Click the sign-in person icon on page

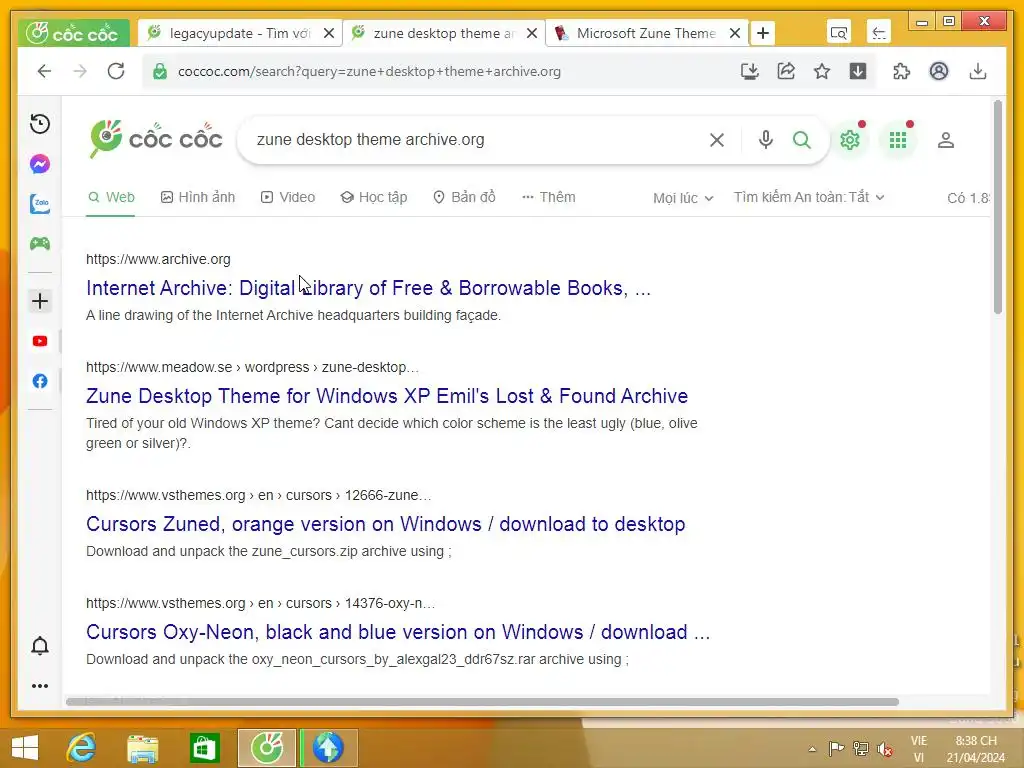point(946,140)
